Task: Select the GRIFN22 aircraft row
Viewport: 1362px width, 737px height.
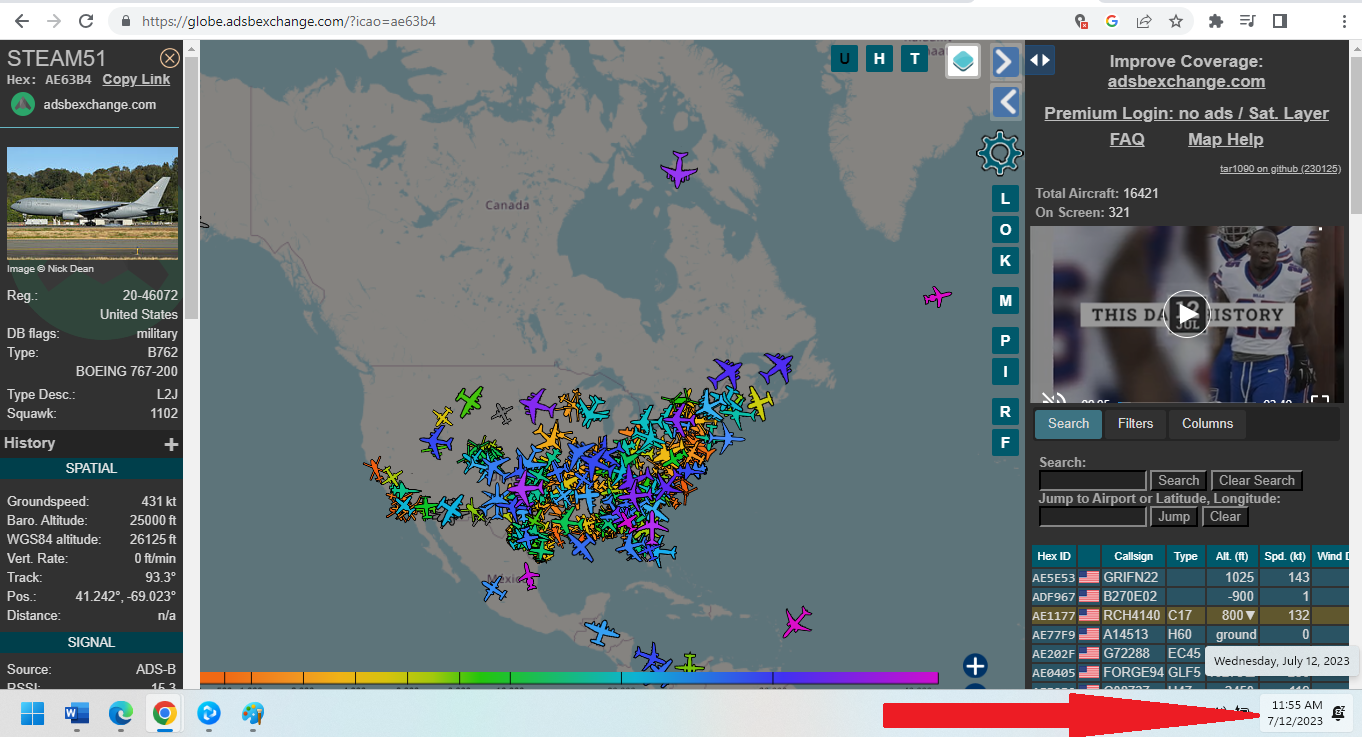Action: [1190, 577]
